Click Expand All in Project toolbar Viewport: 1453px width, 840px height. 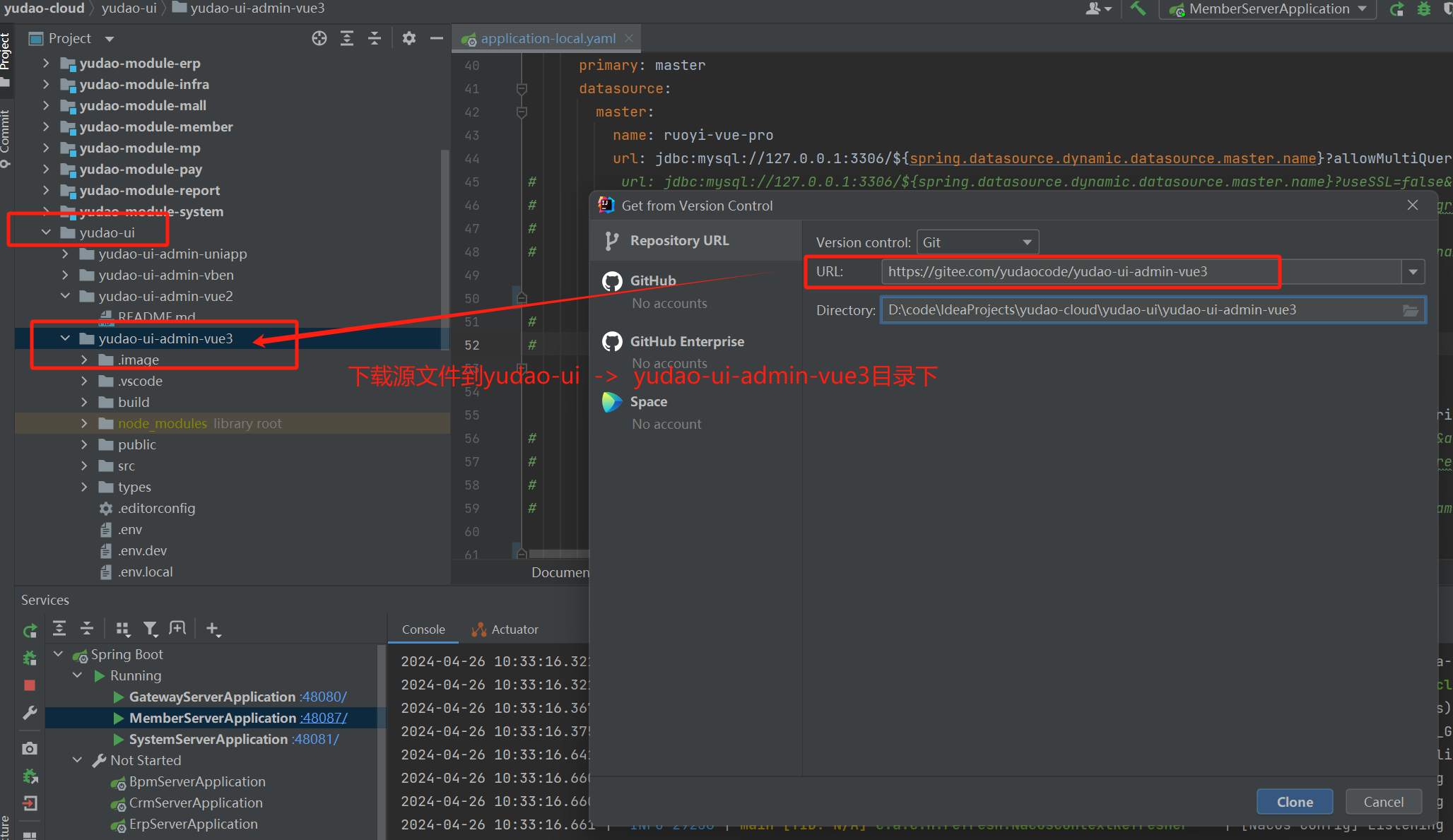[347, 38]
